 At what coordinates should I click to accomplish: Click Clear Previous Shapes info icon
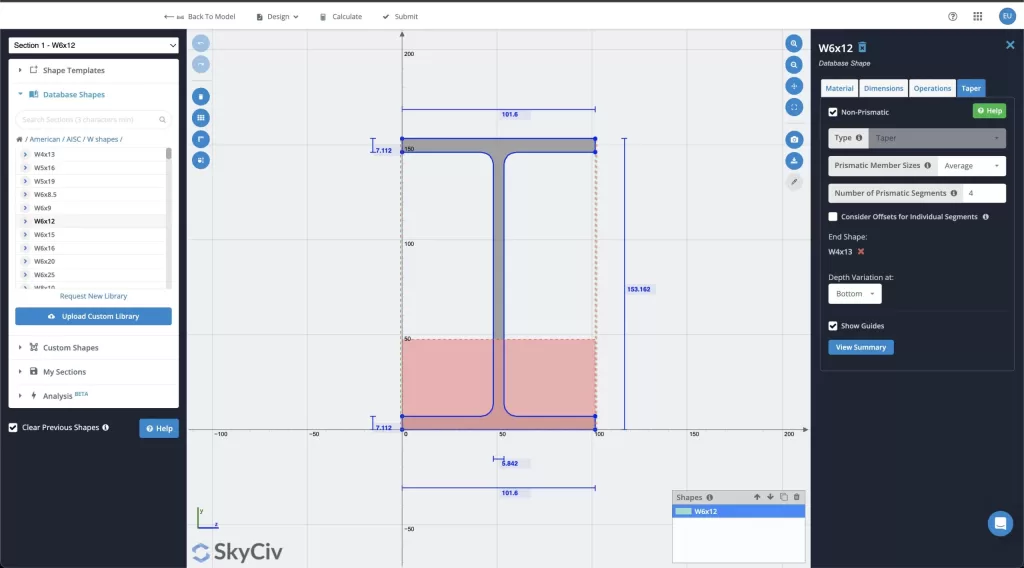(x=105, y=428)
